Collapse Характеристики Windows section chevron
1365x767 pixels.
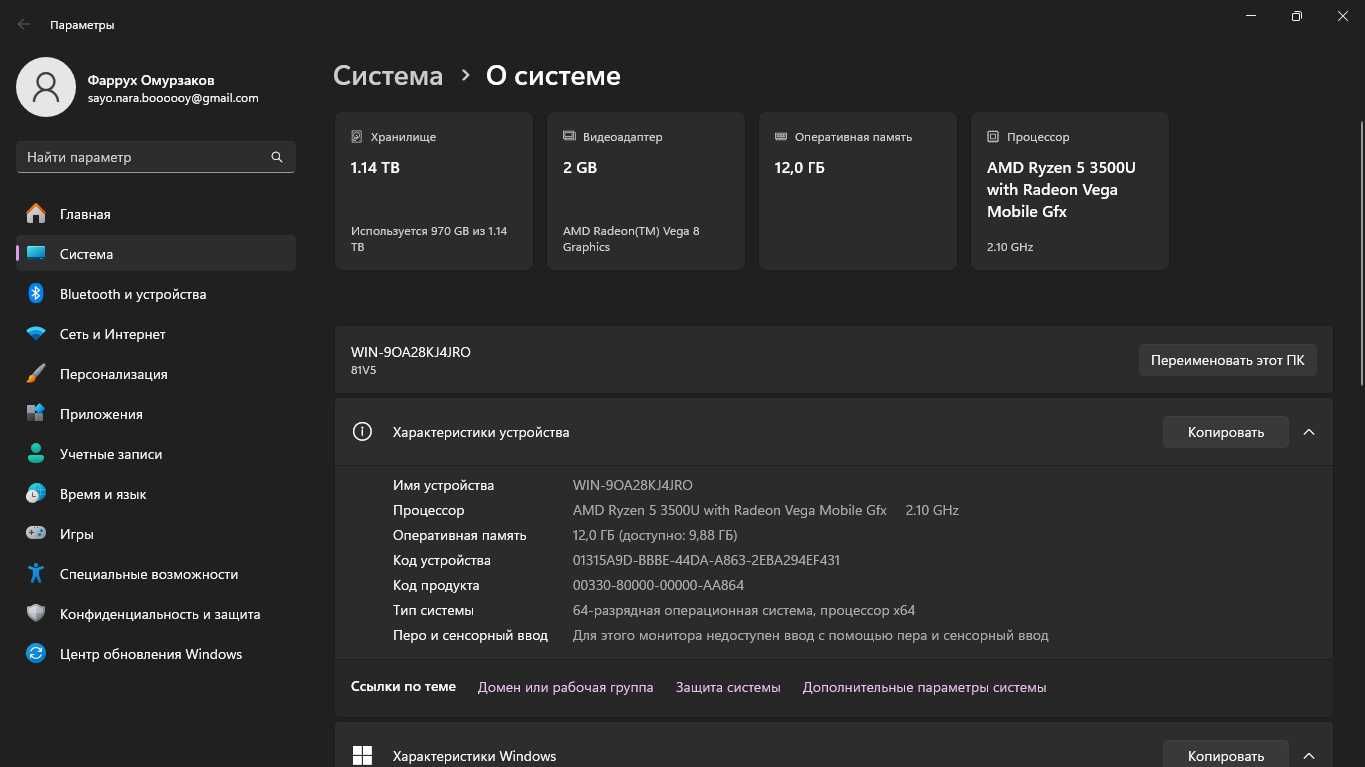click(x=1309, y=756)
